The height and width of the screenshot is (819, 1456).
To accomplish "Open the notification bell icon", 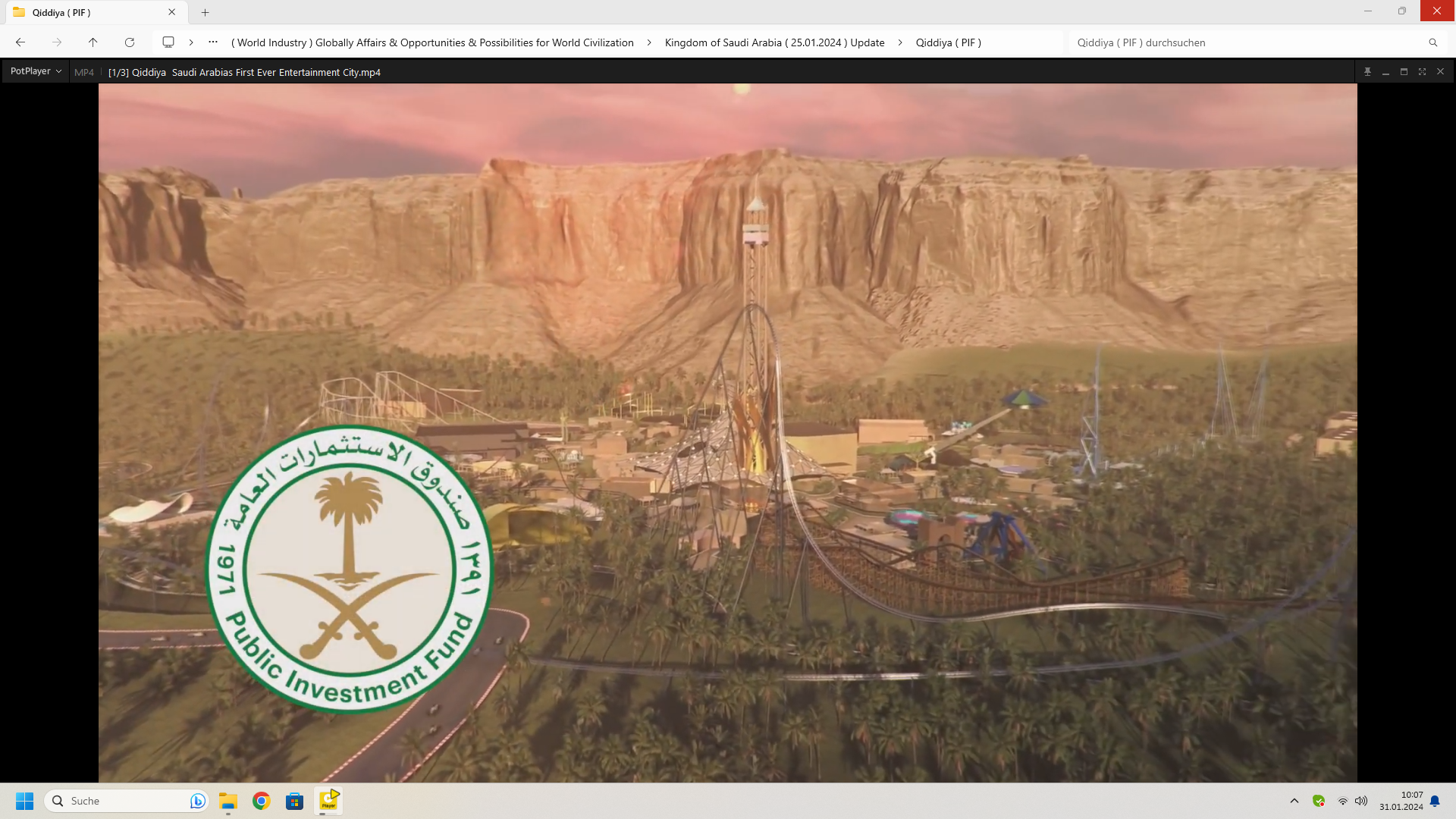I will [x=1435, y=801].
